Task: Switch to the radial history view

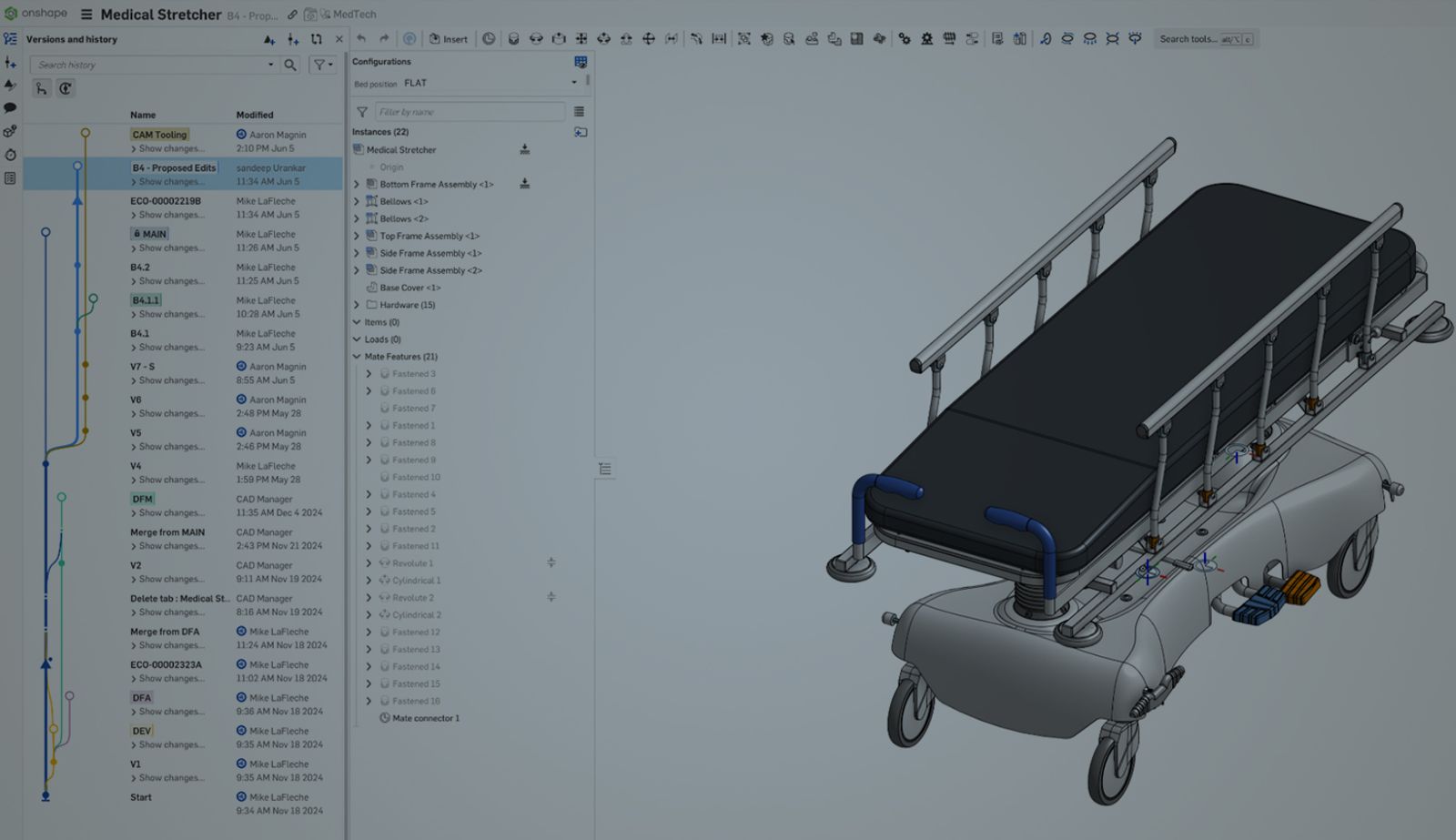Action: pyautogui.click(x=64, y=87)
